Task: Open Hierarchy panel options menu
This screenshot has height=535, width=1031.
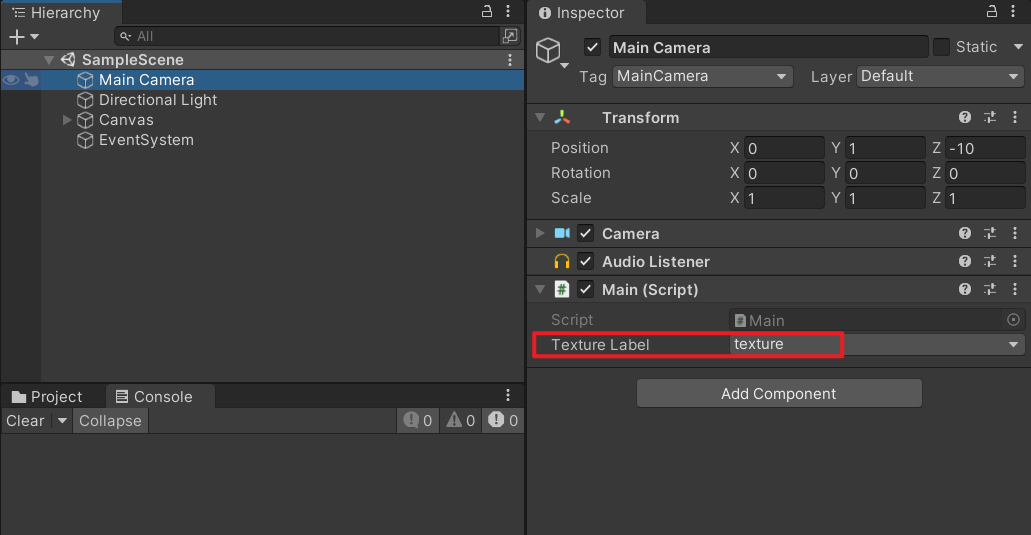Action: pos(508,11)
